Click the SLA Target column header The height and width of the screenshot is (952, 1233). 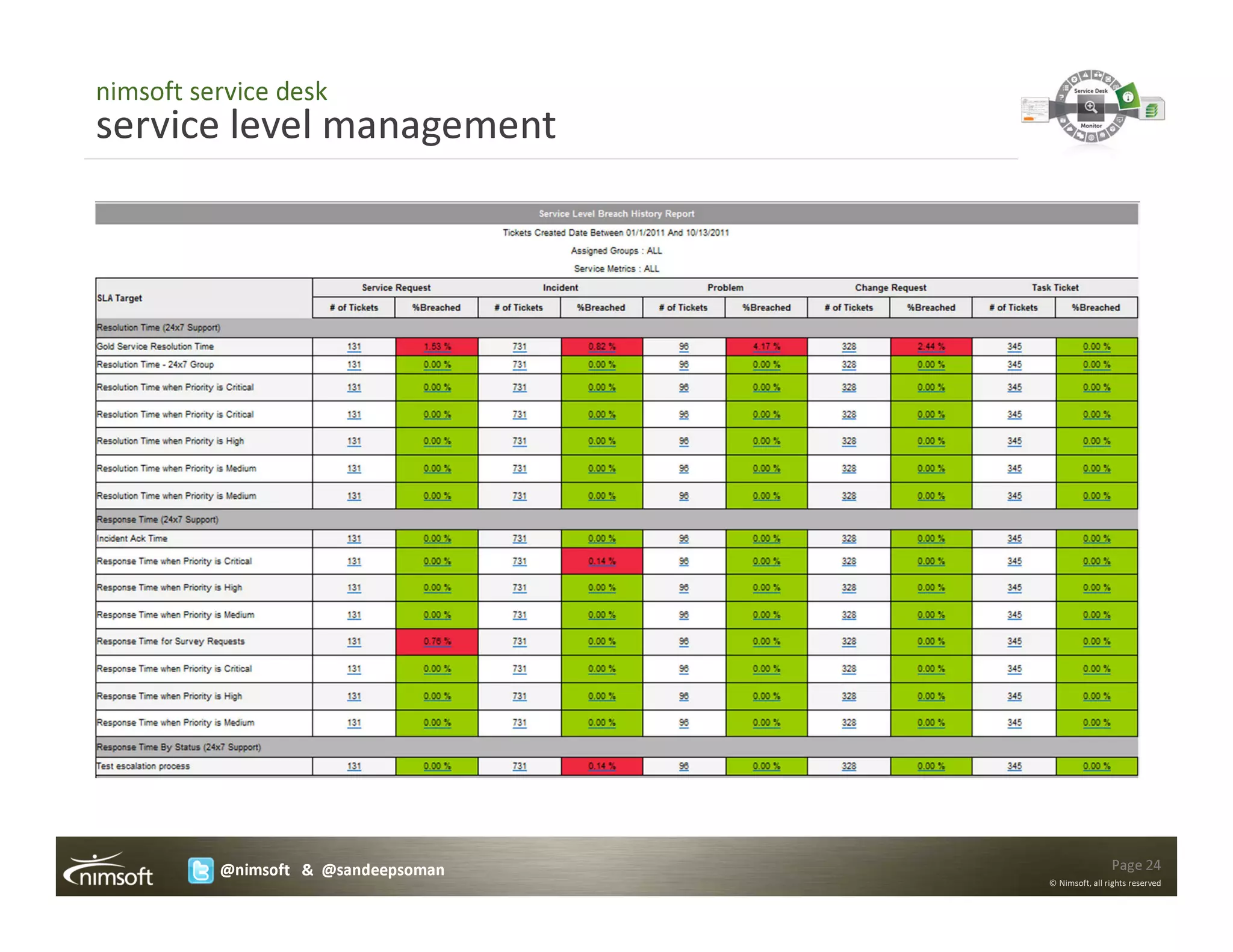coord(203,298)
